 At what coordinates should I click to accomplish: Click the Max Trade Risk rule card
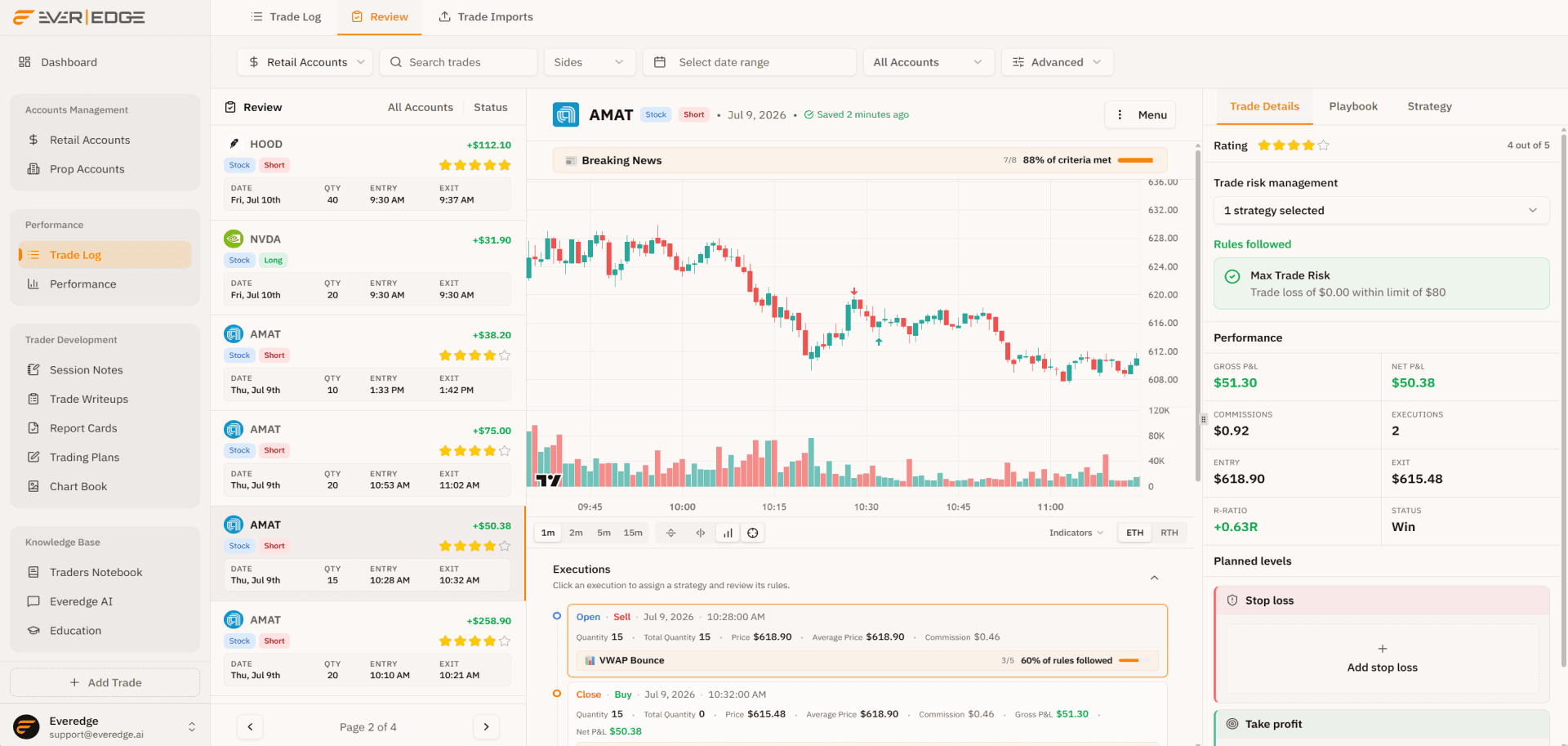pos(1381,284)
